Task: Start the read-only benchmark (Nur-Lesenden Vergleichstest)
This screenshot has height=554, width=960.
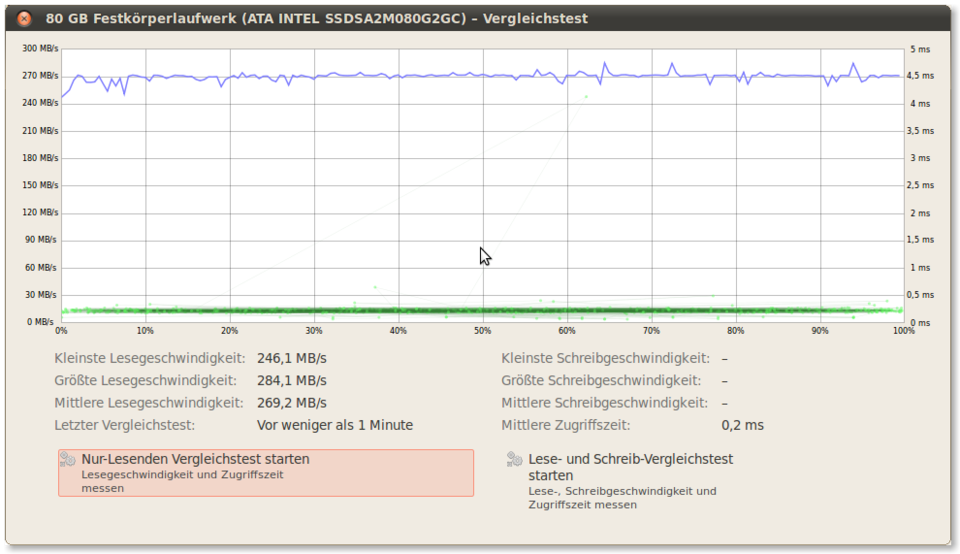Action: point(265,472)
